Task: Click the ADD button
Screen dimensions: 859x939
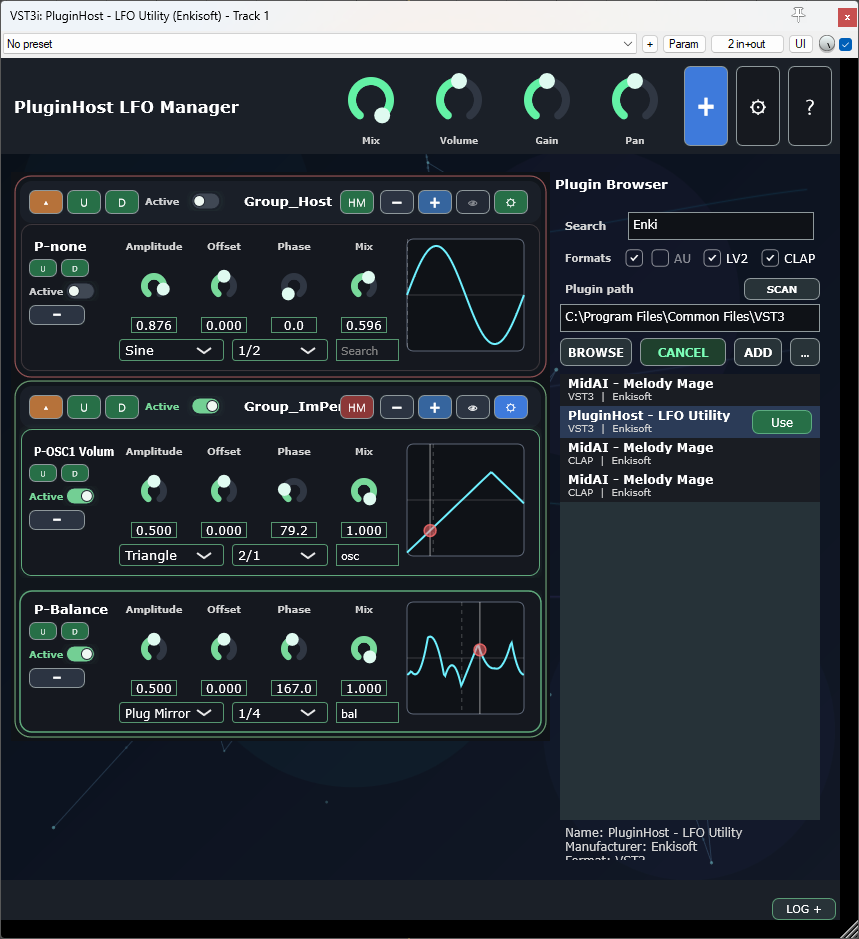Action: point(758,352)
